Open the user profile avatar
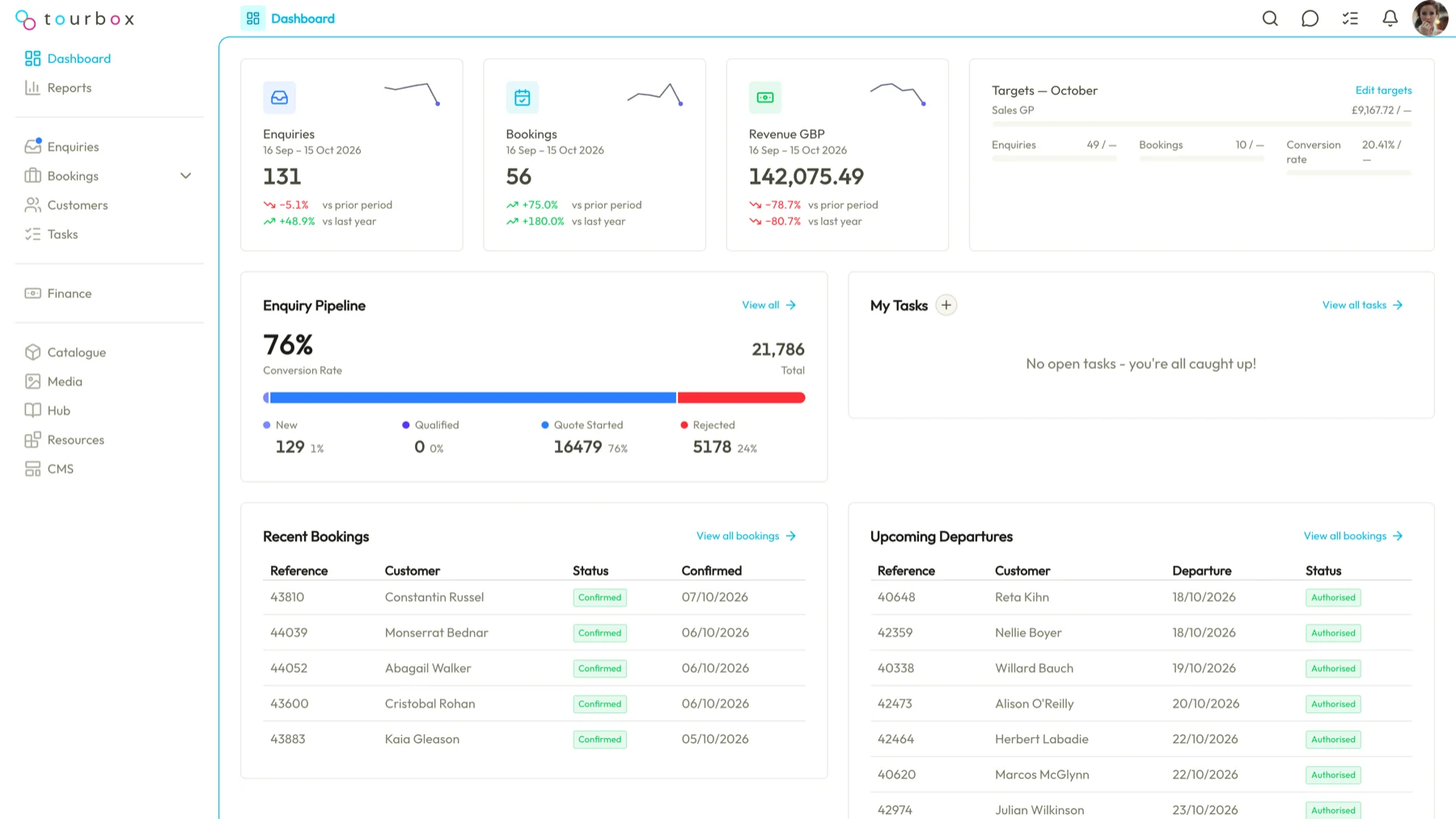 coord(1430,19)
